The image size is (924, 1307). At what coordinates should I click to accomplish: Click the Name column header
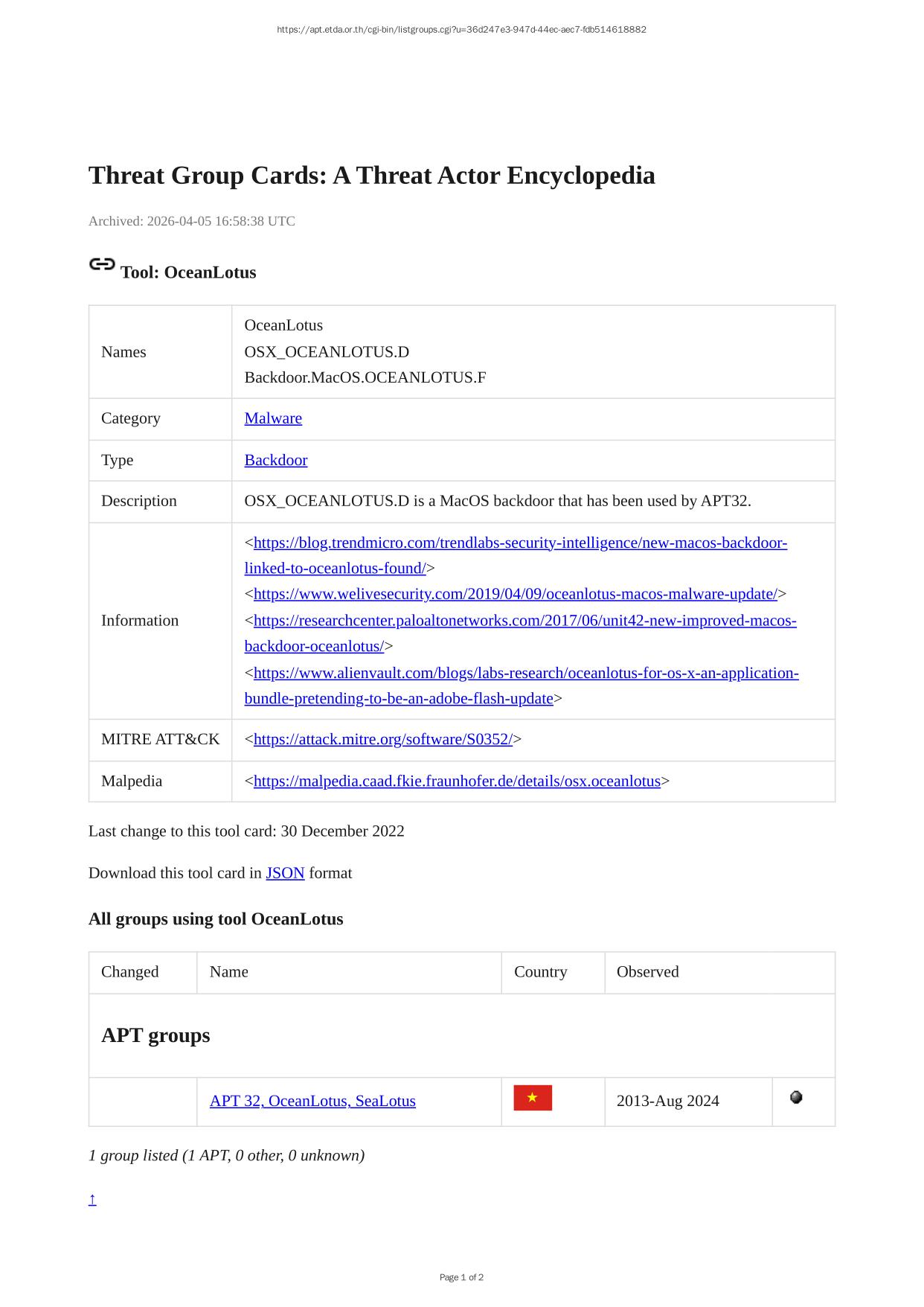(x=229, y=972)
